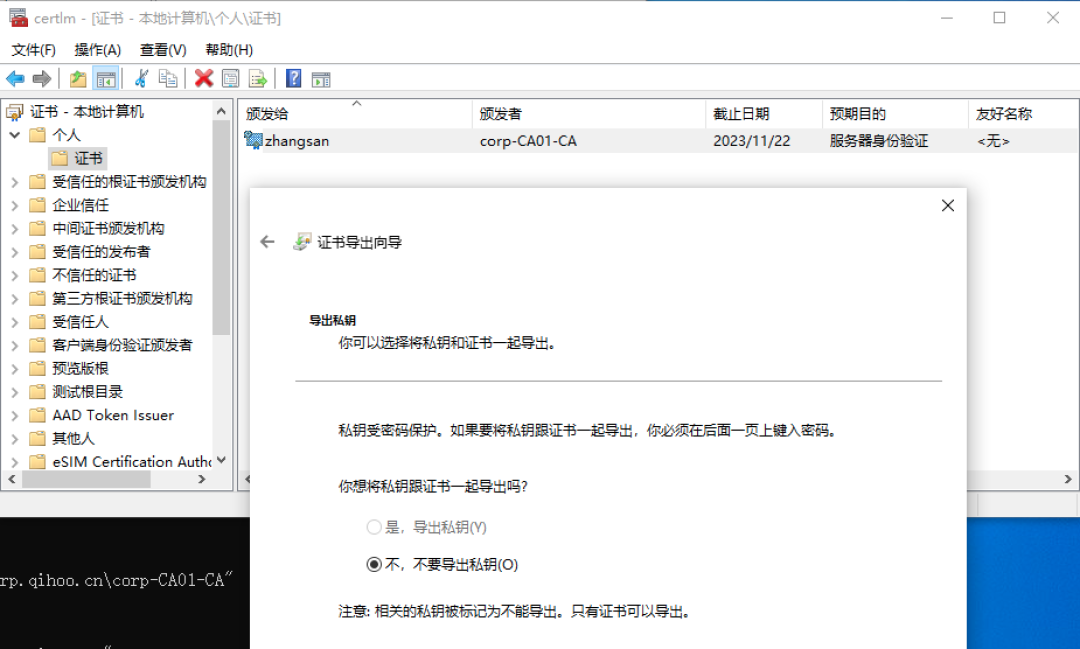Expand 受信任的根证书颁发机构 node
This screenshot has height=649, width=1080.
tap(14, 182)
